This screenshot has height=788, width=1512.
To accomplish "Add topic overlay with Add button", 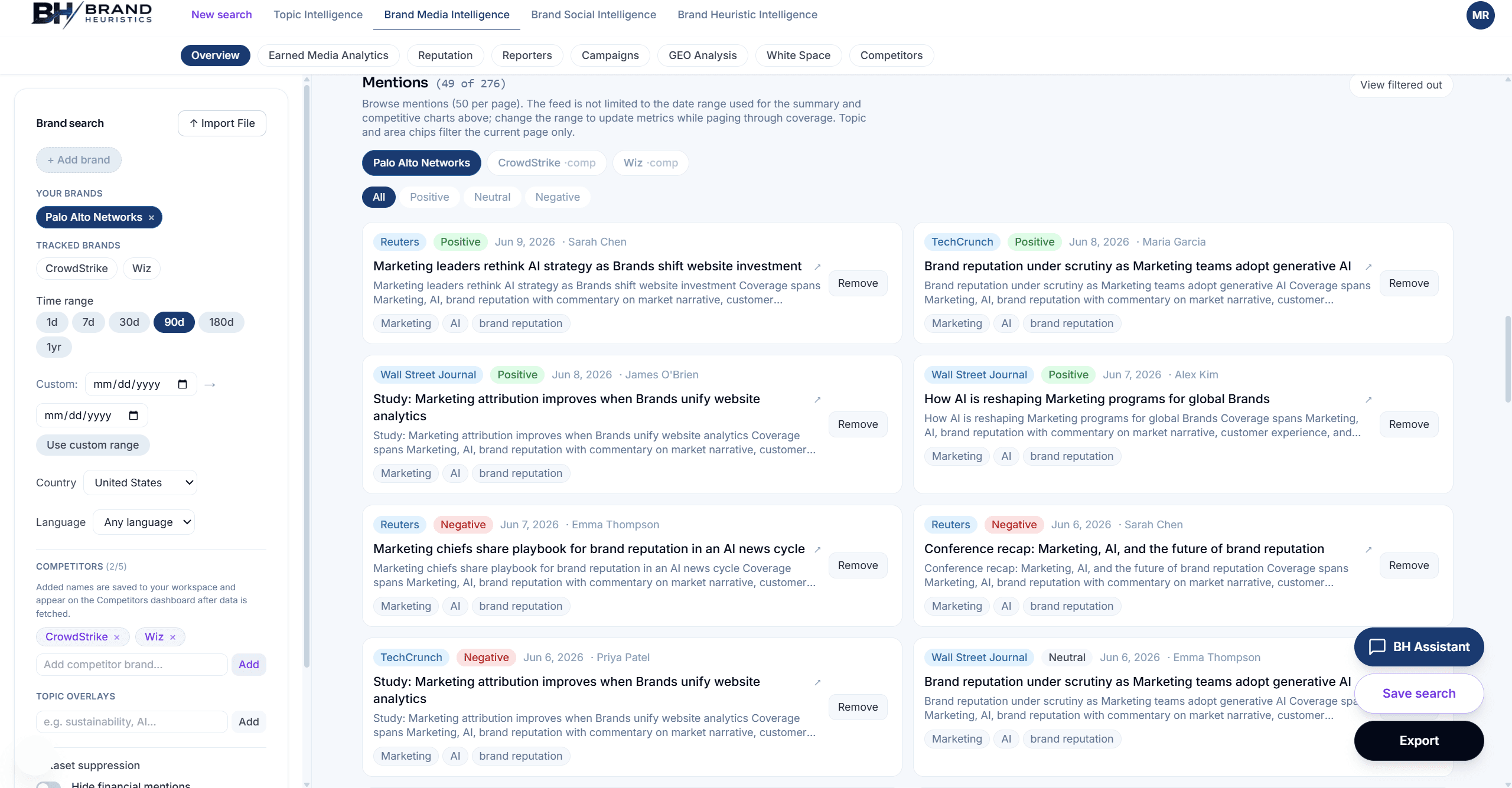I will [x=249, y=722].
